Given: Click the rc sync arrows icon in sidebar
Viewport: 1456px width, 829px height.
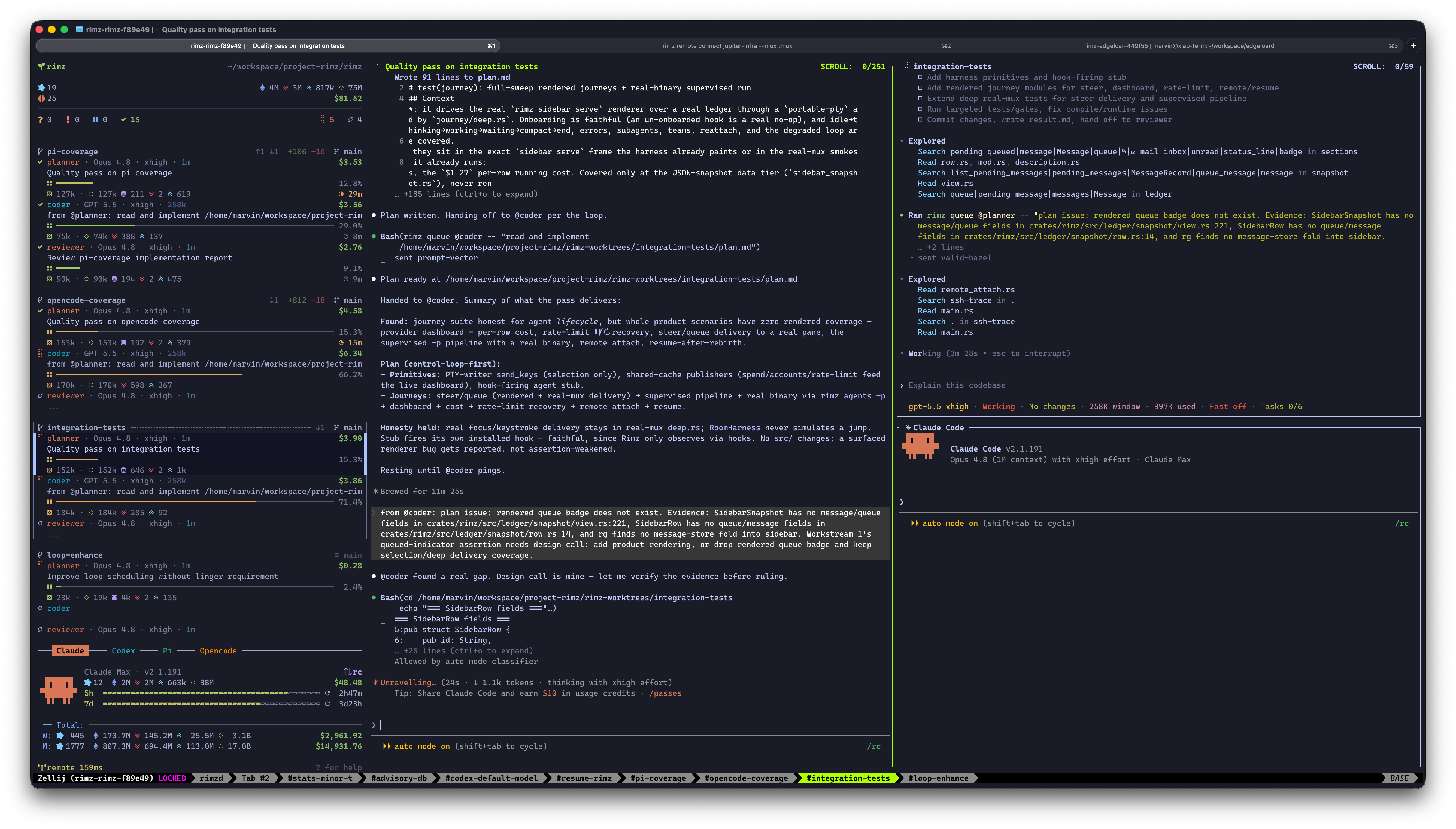Looking at the screenshot, I should coord(347,672).
